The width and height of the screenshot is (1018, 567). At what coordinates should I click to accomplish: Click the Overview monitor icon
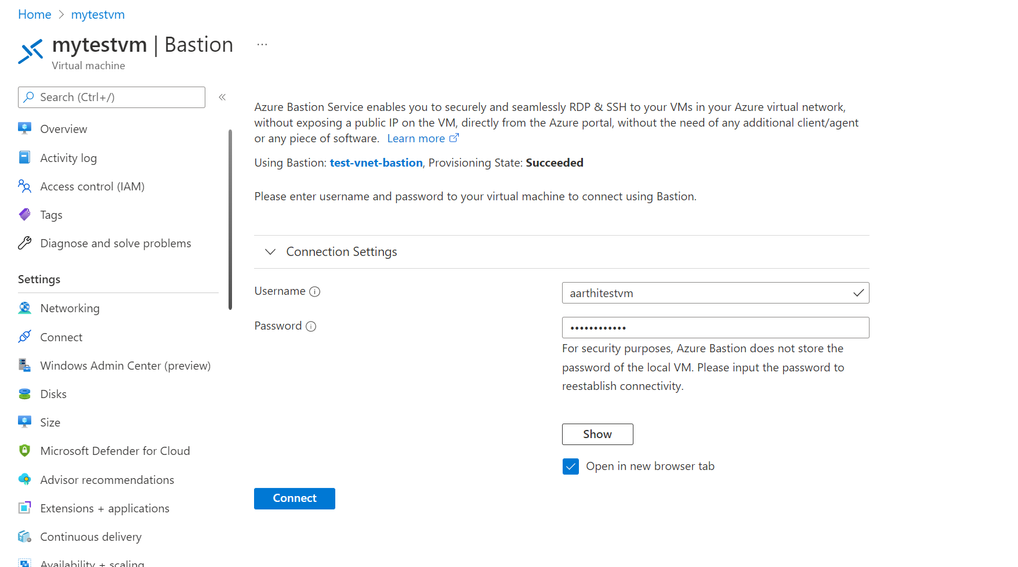(25, 128)
